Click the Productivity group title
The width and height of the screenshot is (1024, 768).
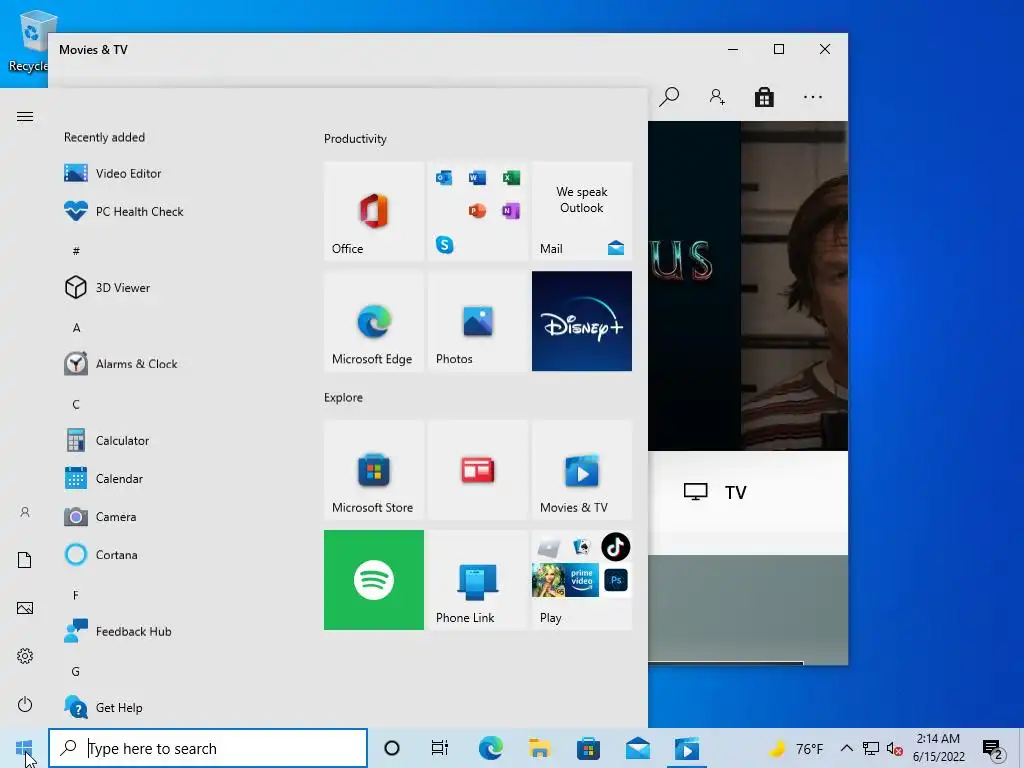pos(355,138)
